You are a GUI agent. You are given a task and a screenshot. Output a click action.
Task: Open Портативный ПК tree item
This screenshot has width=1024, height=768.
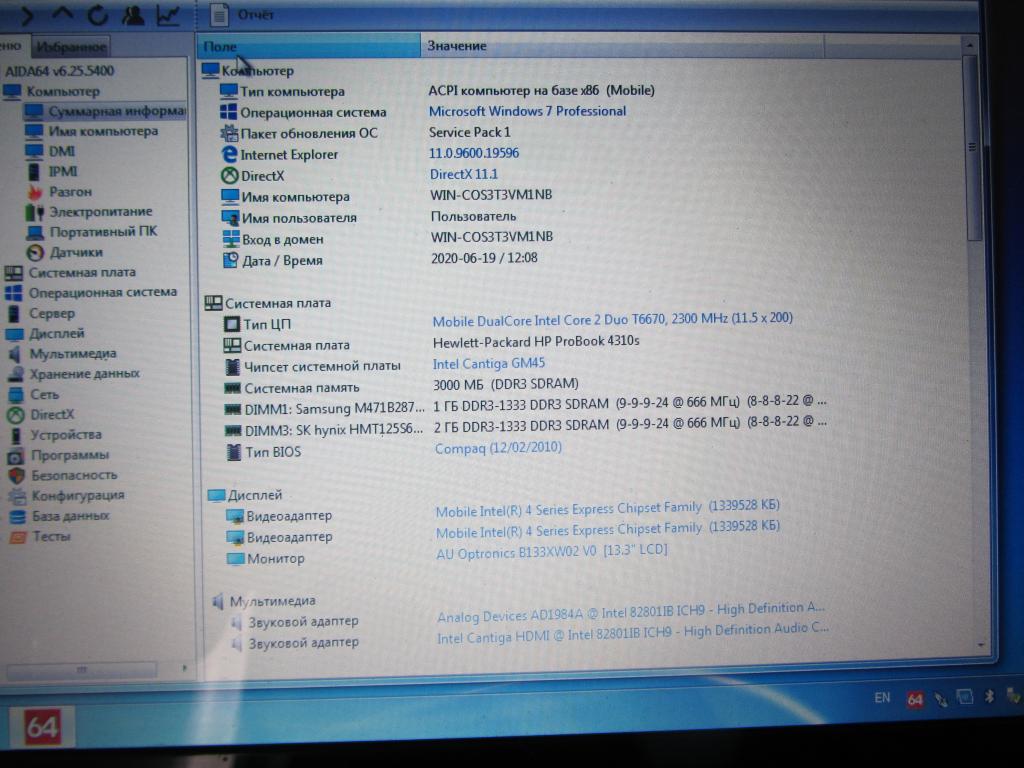click(x=103, y=232)
